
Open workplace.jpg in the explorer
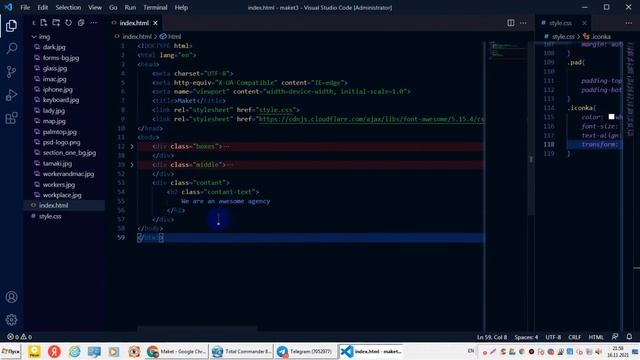coord(62,195)
